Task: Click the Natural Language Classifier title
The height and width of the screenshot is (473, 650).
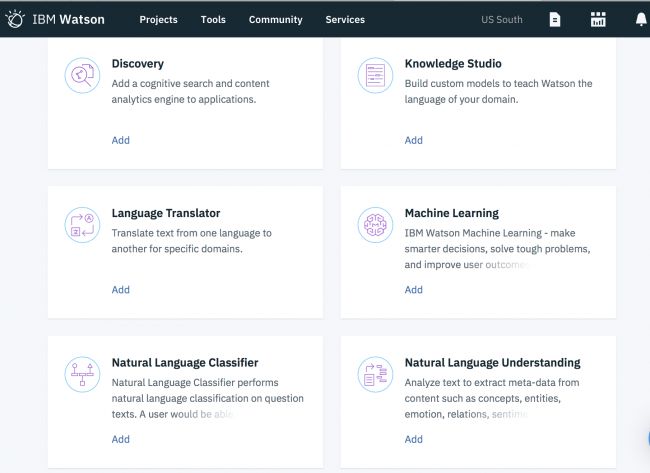Action: 185,363
